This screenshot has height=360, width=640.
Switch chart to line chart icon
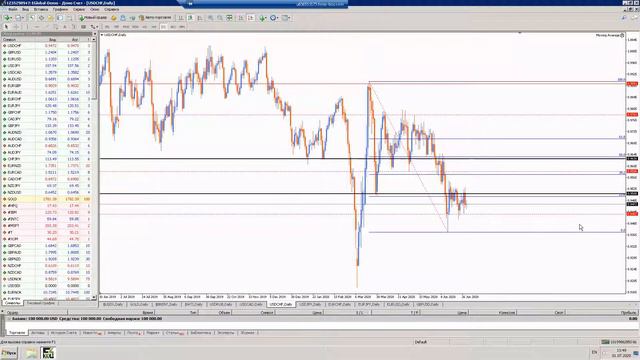coord(200,18)
